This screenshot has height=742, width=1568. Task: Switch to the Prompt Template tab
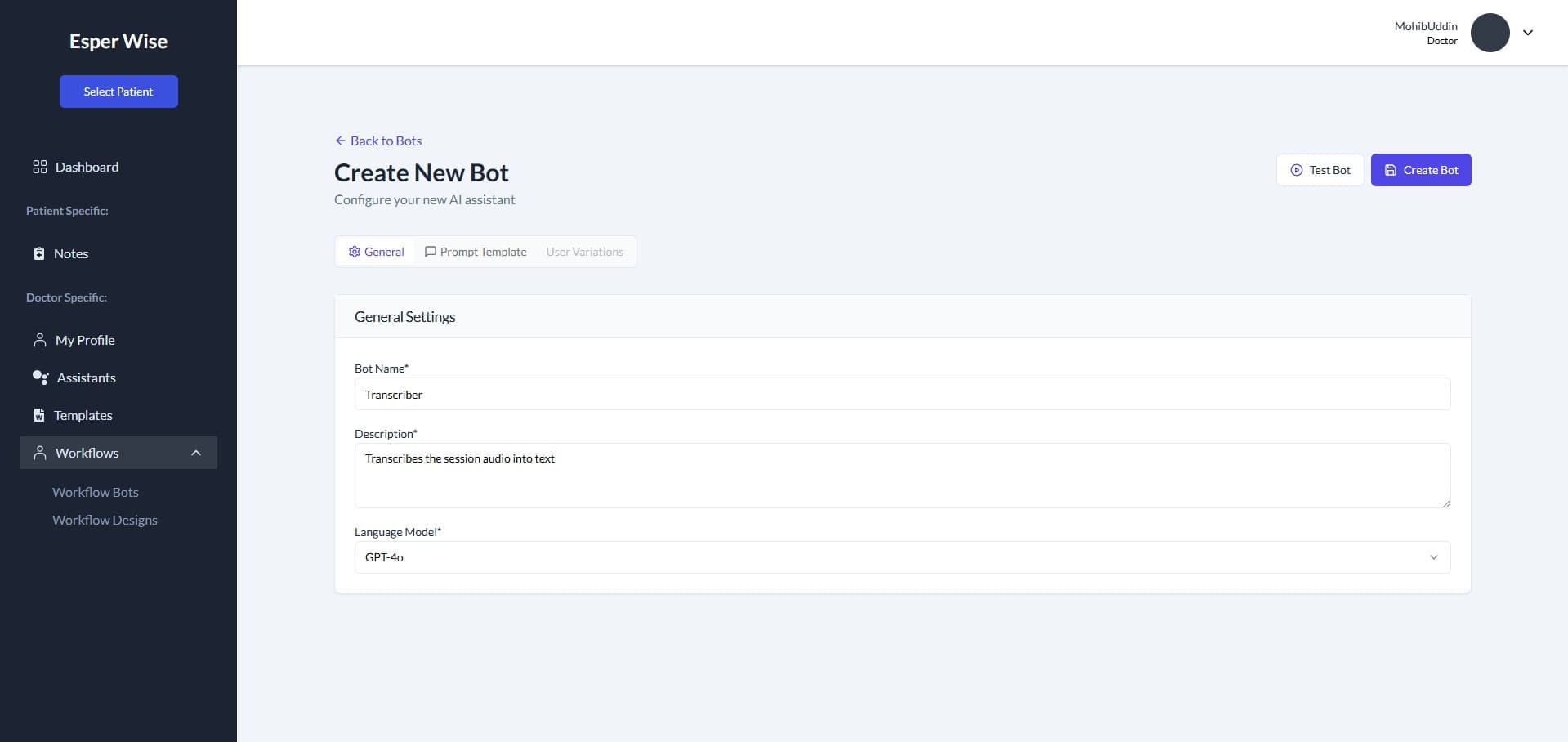point(476,252)
